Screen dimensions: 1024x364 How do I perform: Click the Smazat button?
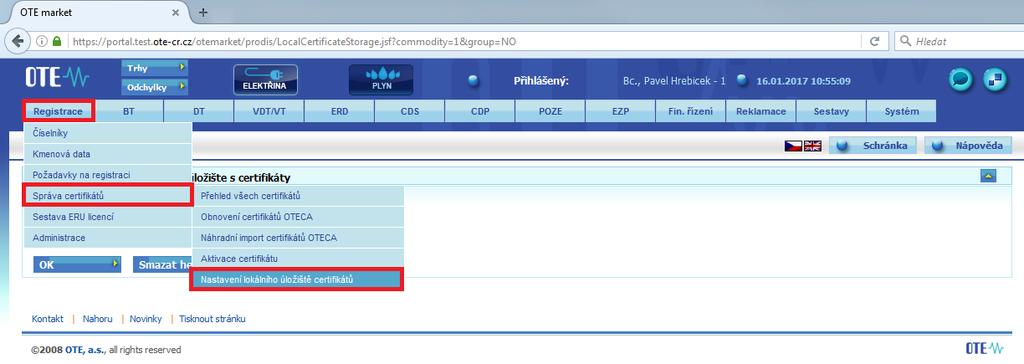click(162, 265)
